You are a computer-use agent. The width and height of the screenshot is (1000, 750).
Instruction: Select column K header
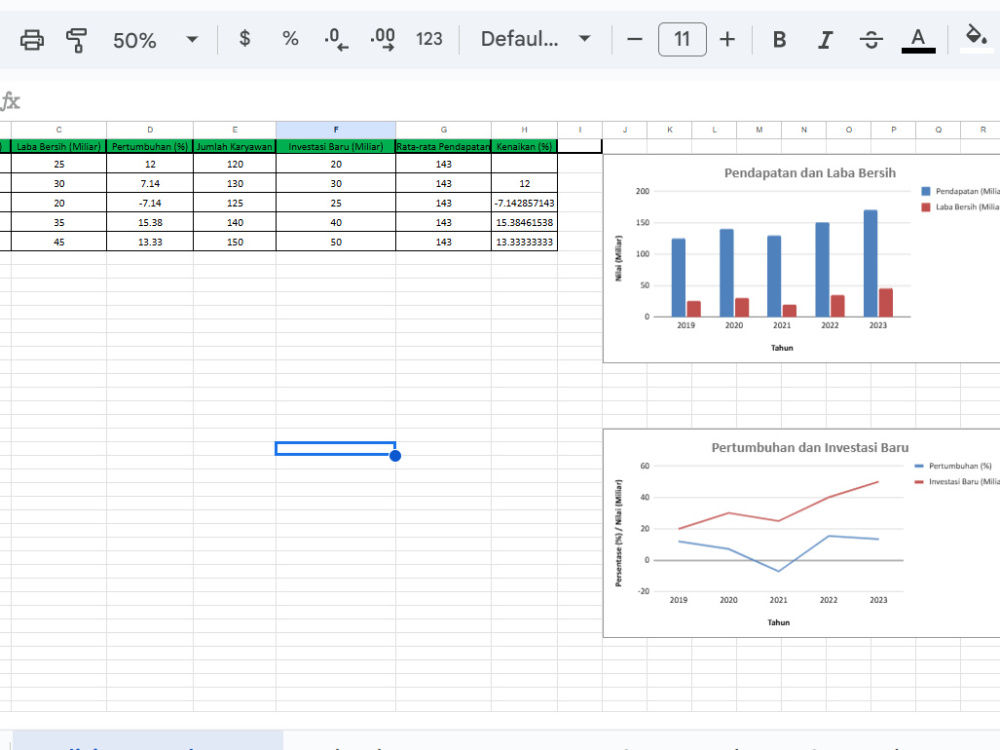pos(670,129)
